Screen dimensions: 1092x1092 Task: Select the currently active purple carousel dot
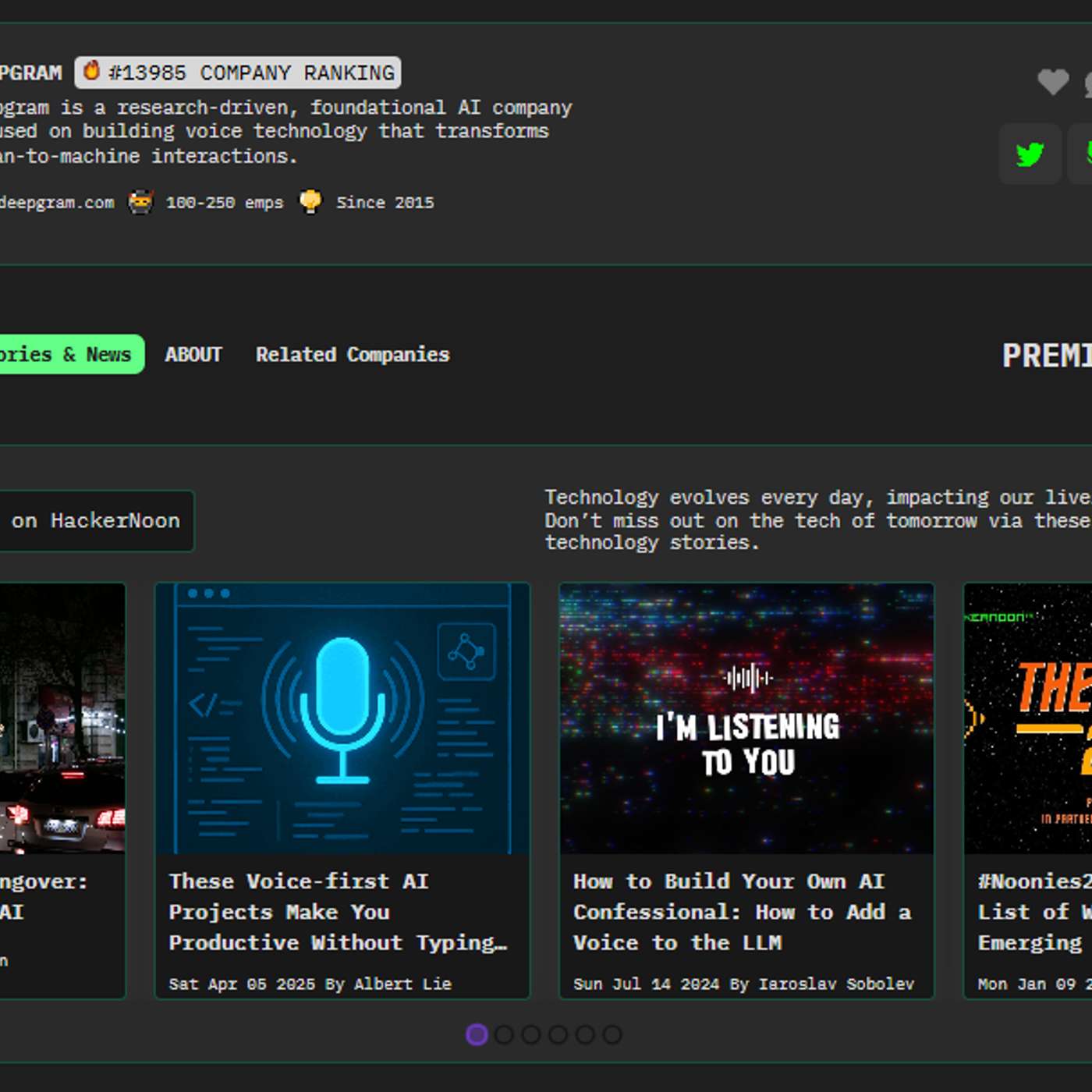point(475,1035)
